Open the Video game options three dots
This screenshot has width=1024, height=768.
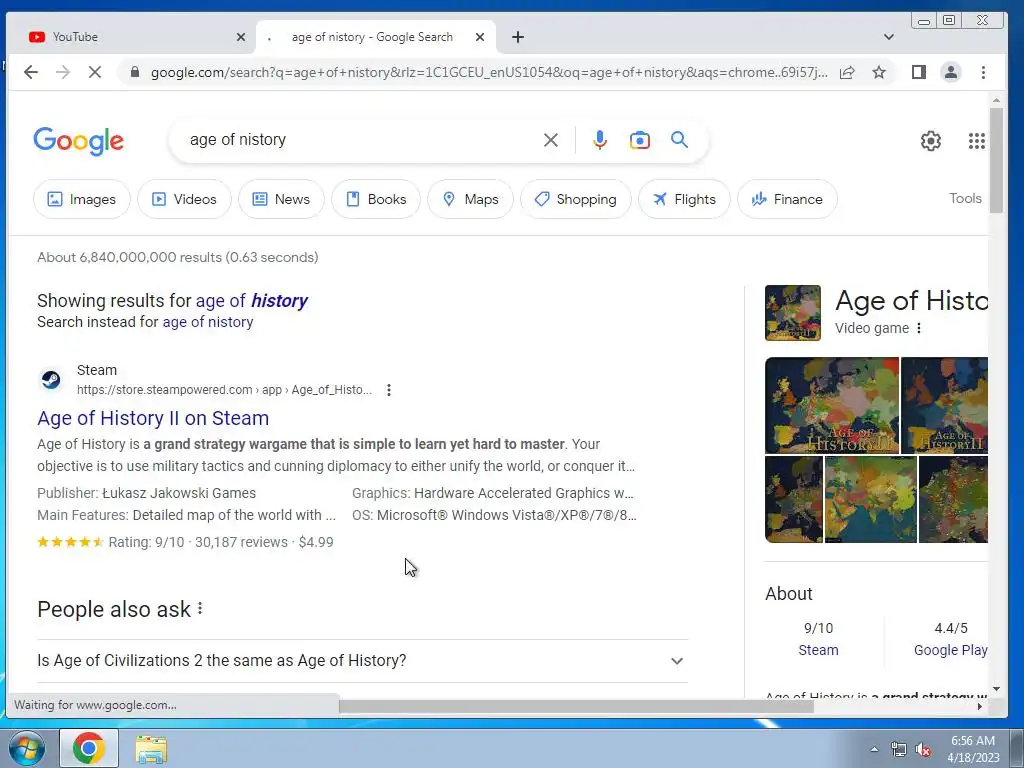coord(919,328)
